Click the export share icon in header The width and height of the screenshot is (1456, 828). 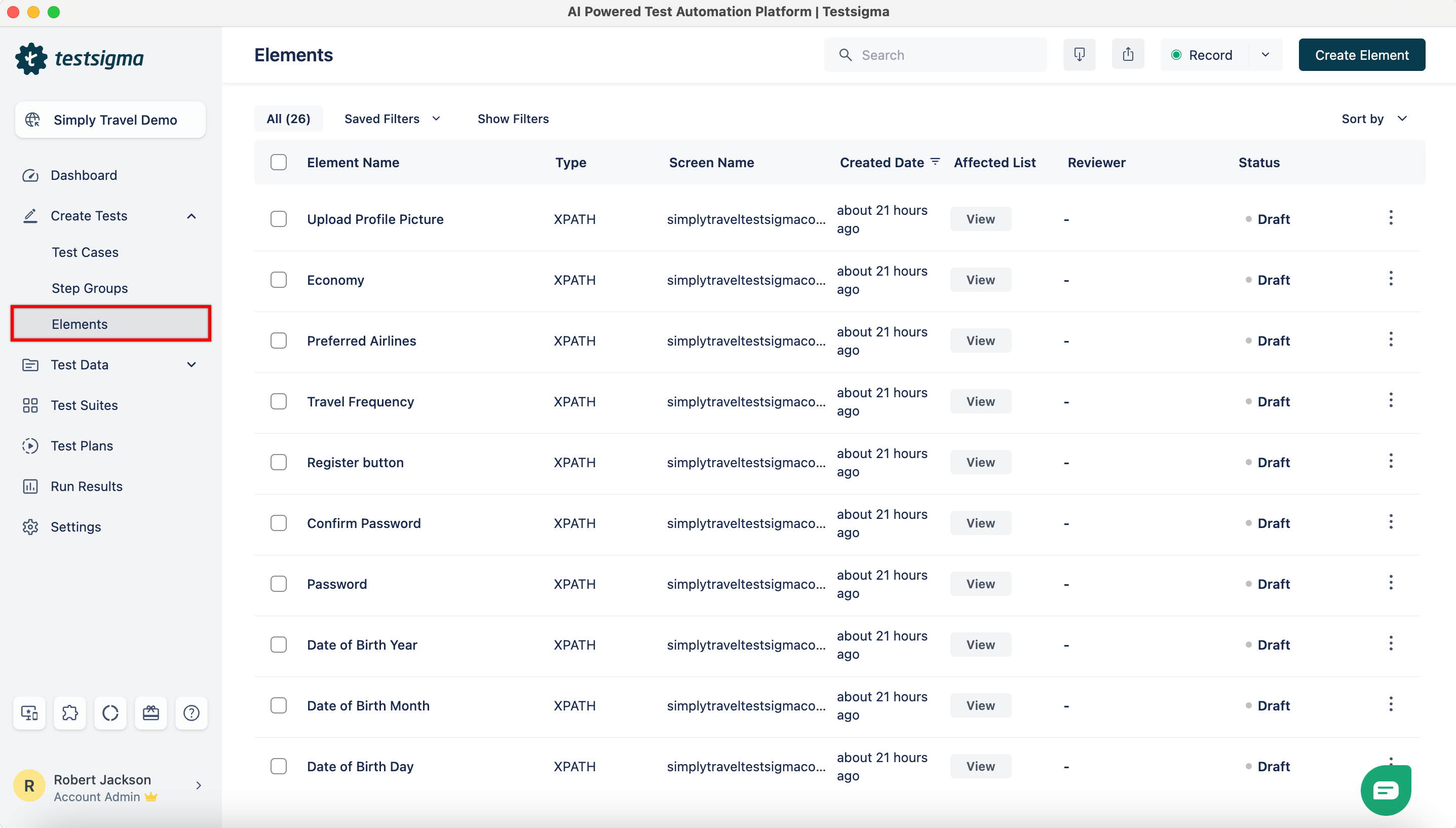tap(1128, 55)
